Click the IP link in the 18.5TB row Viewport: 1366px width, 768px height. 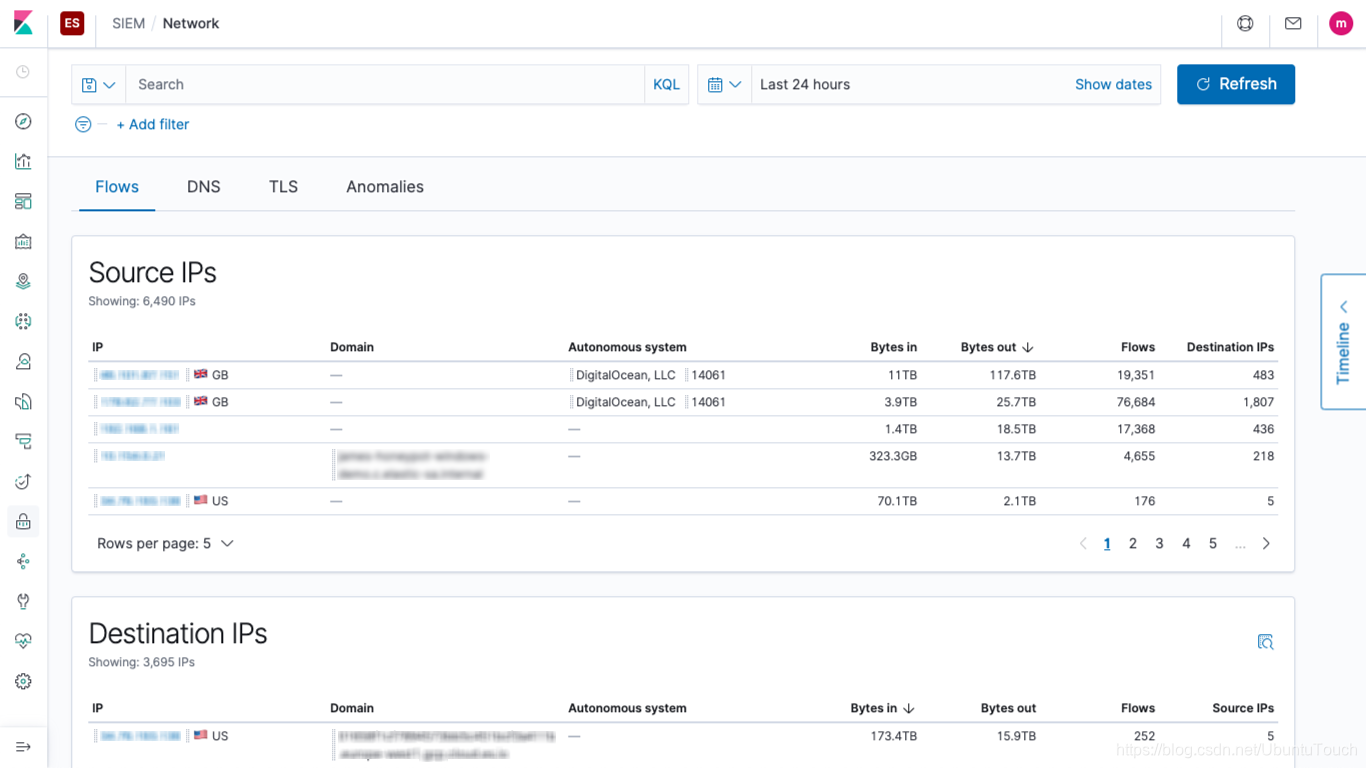click(139, 429)
